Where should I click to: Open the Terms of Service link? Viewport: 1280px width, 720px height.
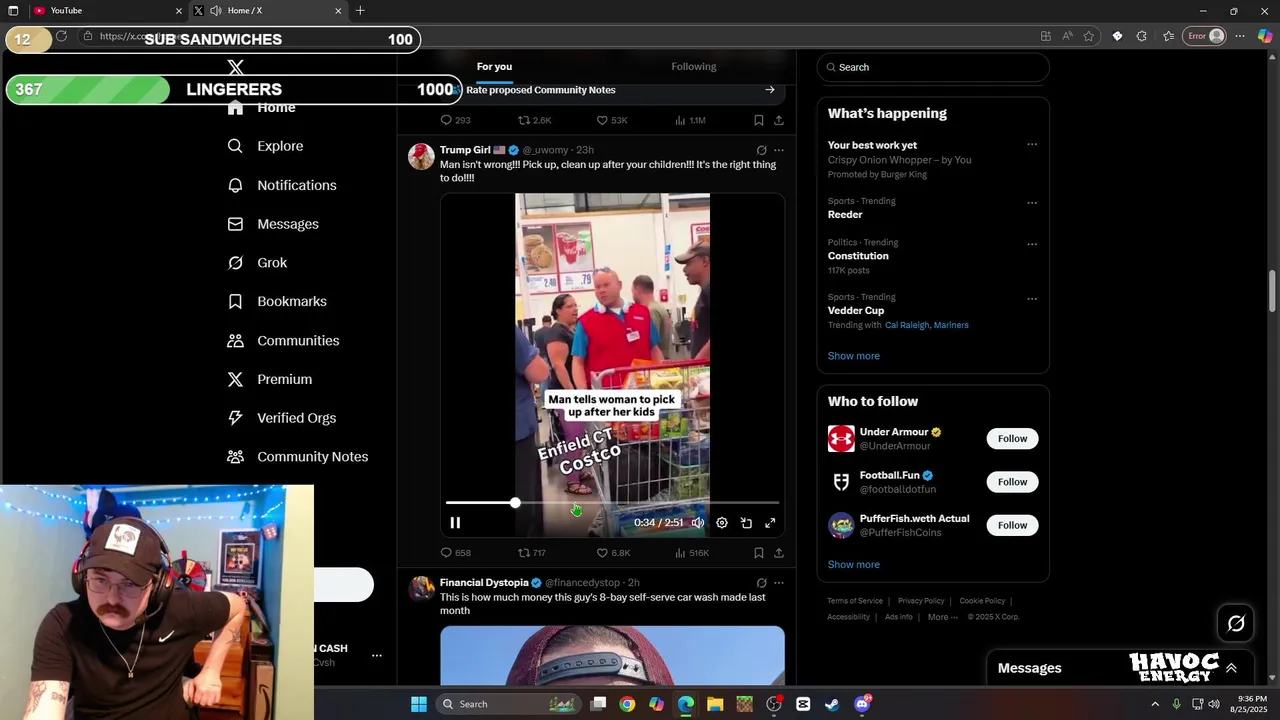pyautogui.click(x=855, y=601)
